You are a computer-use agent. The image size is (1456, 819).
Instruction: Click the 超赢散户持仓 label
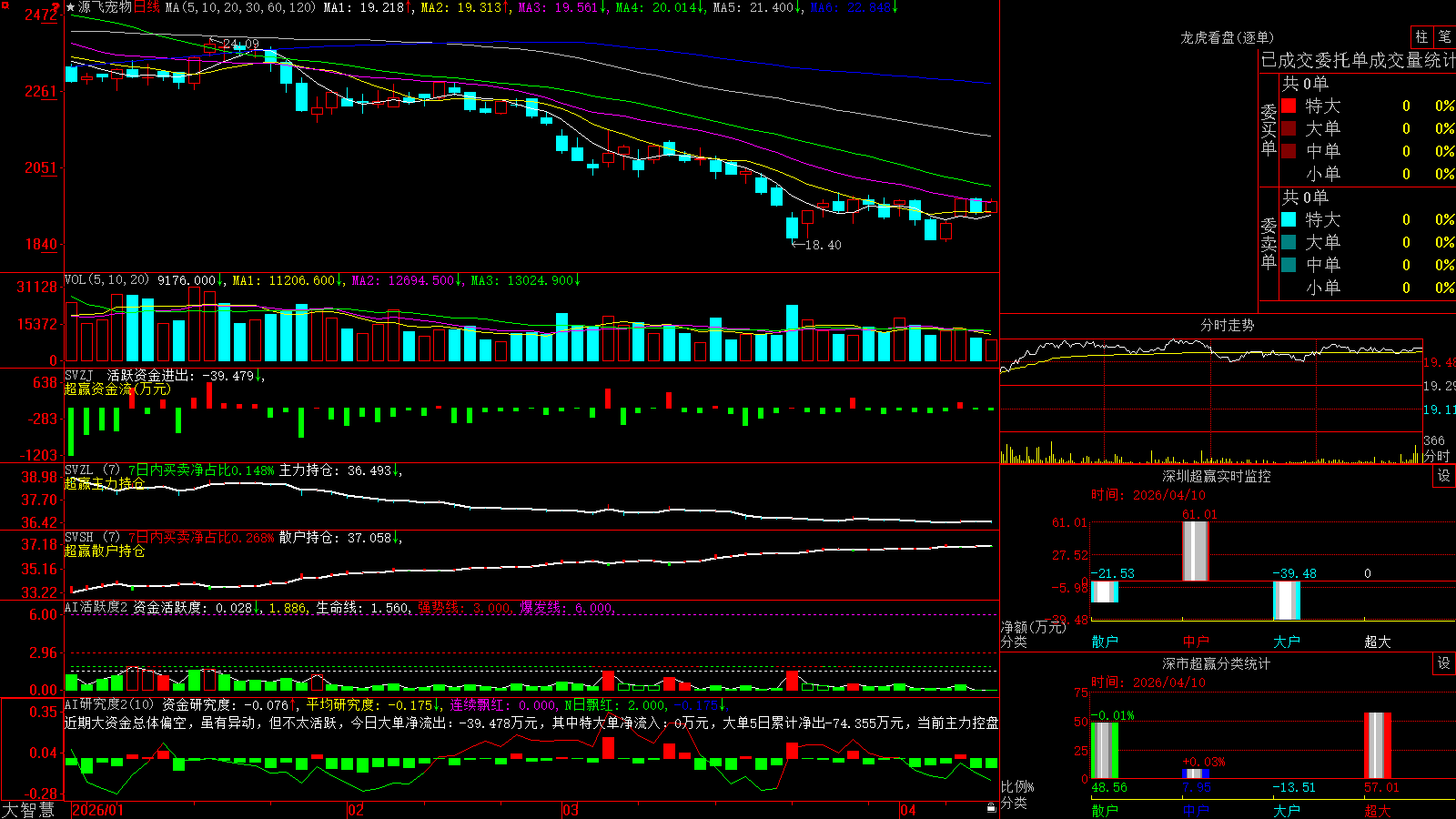[x=105, y=551]
